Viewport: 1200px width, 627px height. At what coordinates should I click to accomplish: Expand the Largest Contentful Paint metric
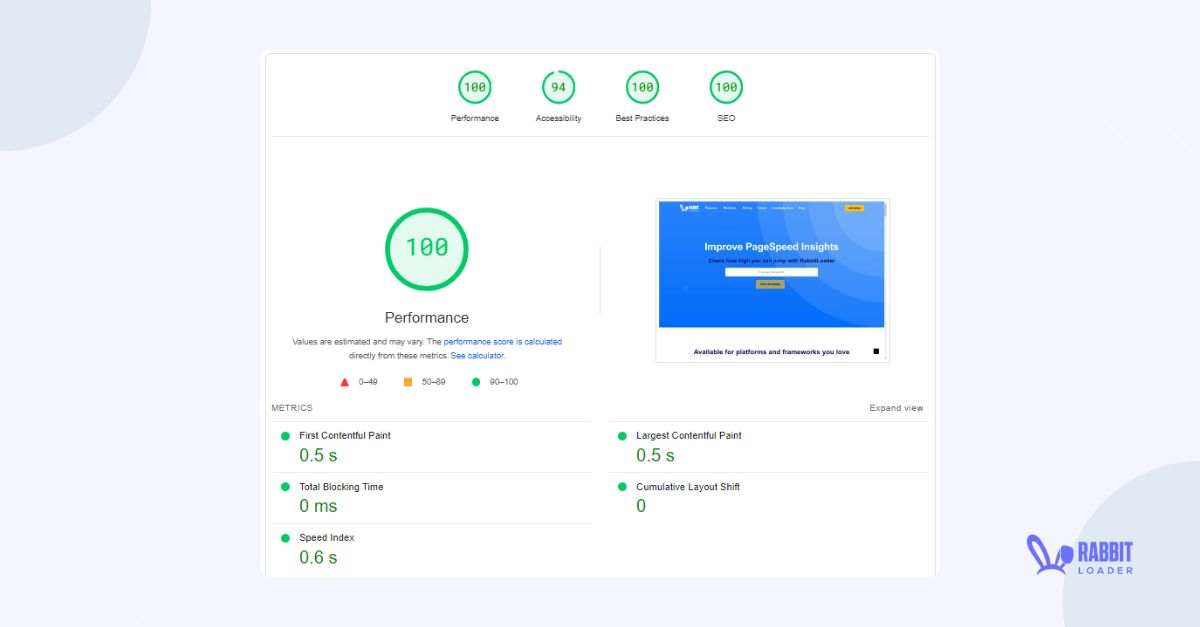688,436
